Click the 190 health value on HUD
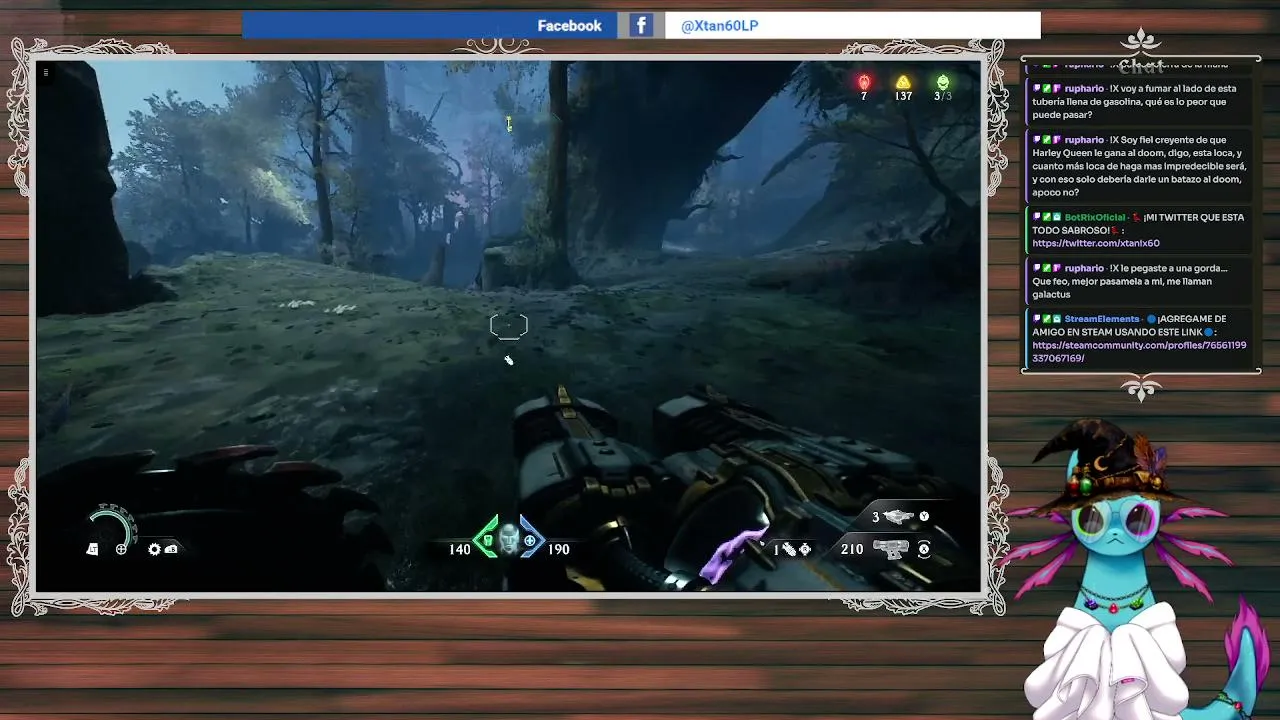Screen dimensions: 1280x720 [558, 549]
